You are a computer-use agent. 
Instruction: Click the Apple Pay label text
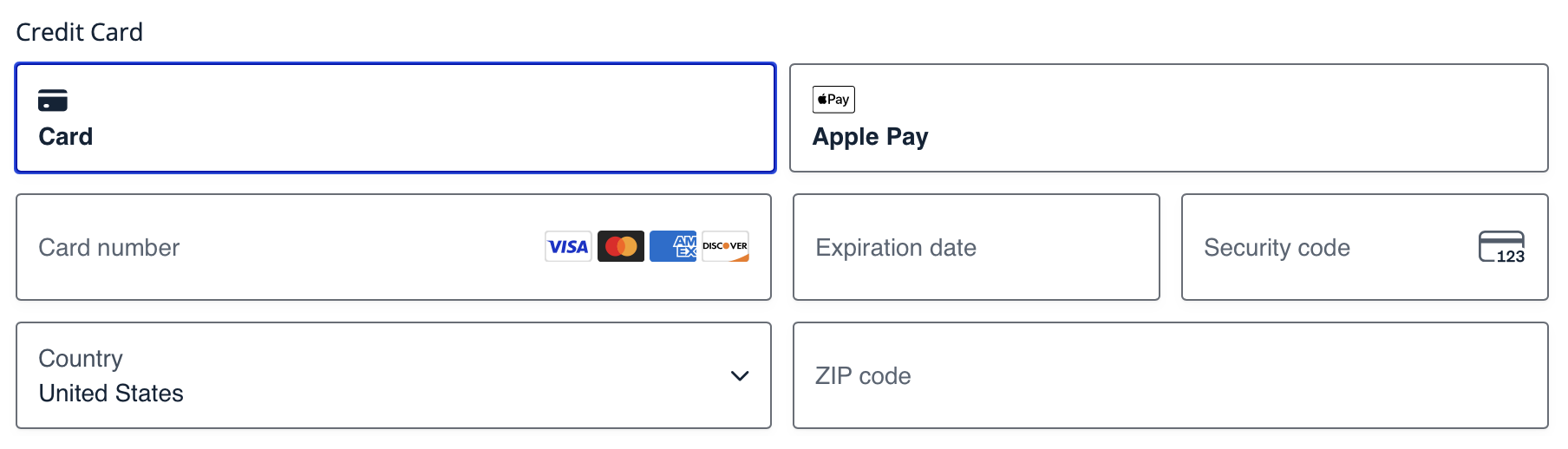pos(871,137)
